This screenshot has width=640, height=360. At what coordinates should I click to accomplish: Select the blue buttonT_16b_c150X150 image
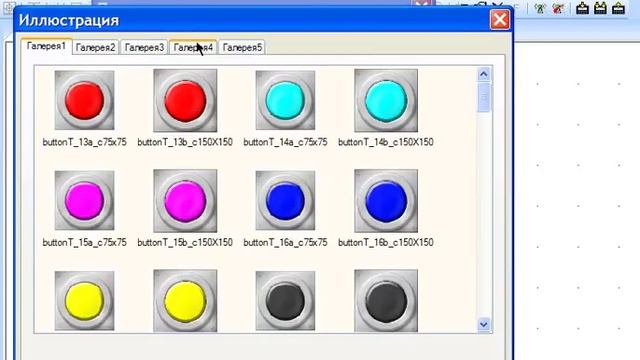[386, 200]
